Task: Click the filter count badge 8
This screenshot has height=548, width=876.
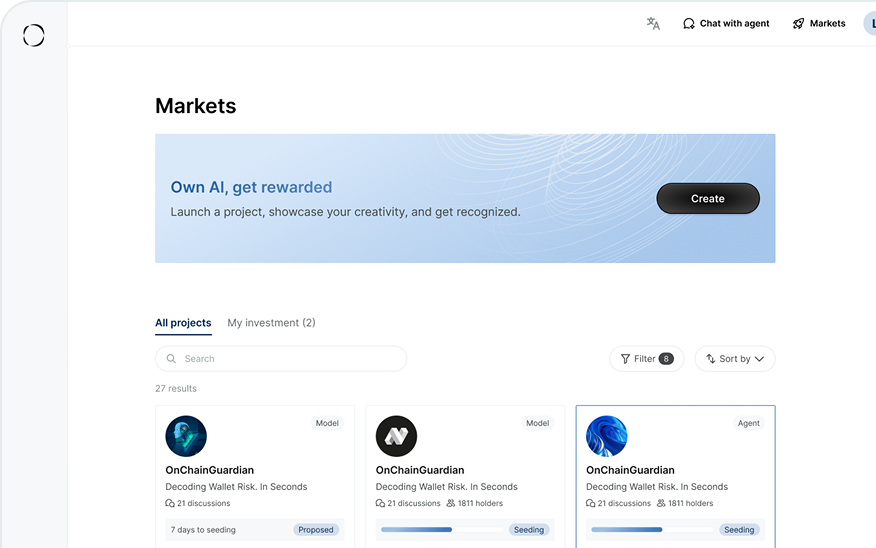Action: 666,359
